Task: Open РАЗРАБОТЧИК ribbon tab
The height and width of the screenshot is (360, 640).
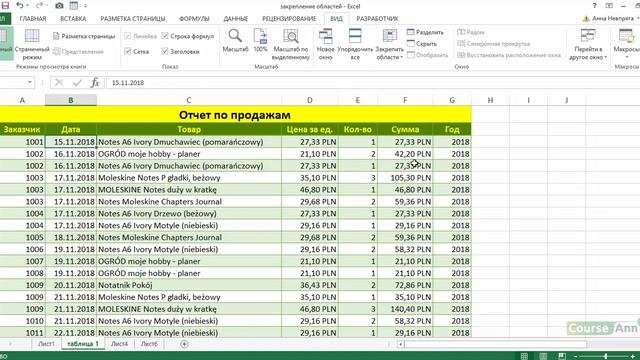Action: click(x=378, y=19)
